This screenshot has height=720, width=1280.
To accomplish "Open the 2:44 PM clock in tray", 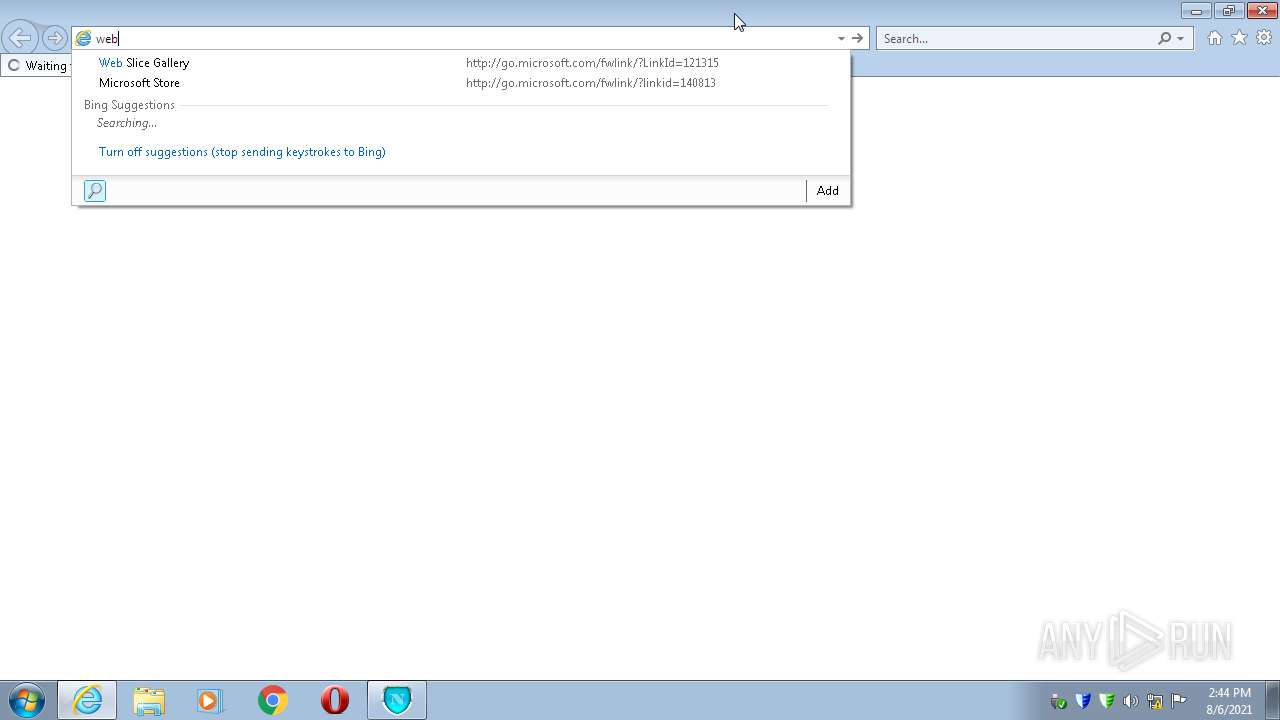I will (x=1229, y=701).
